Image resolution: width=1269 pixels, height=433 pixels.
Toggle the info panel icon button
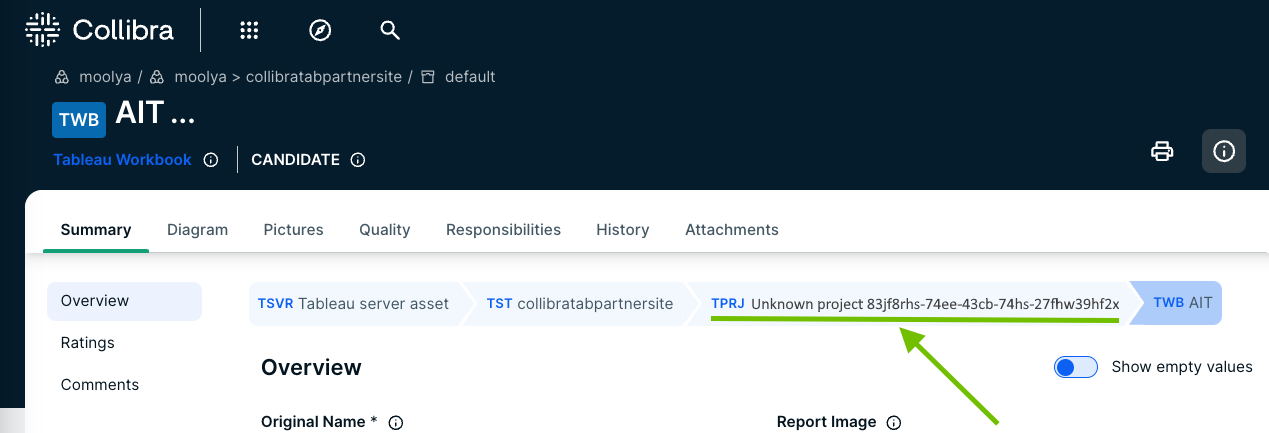[x=1223, y=151]
